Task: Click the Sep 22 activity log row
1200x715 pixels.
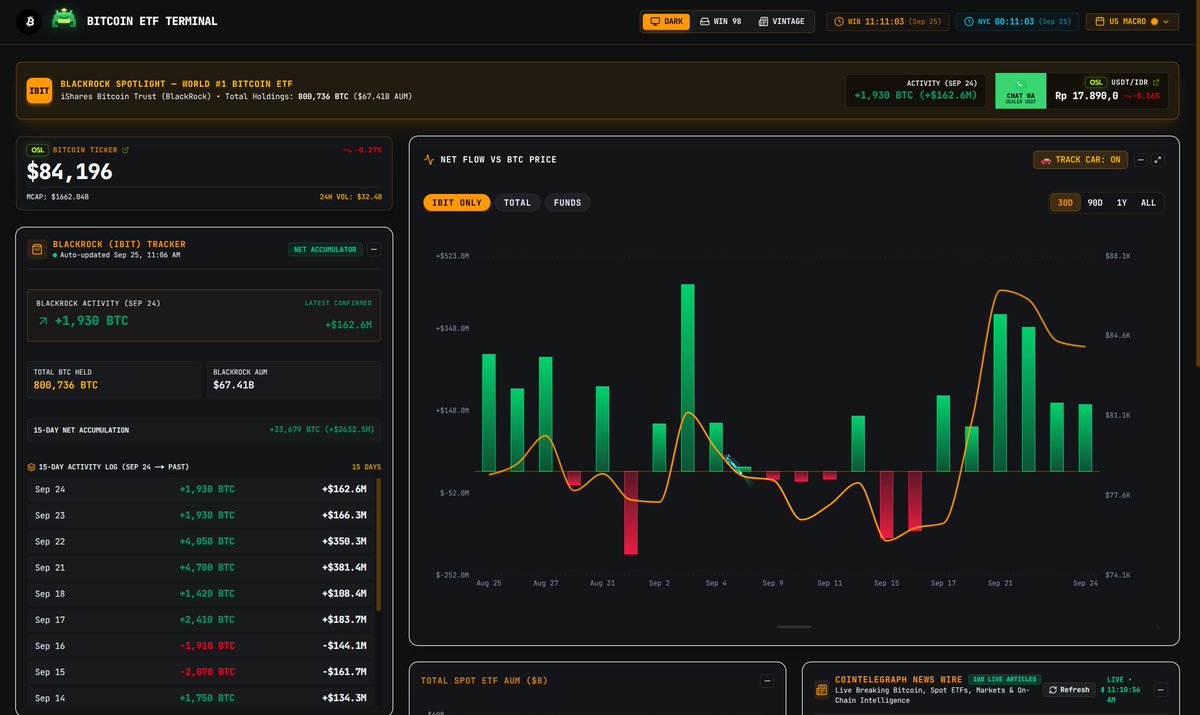Action: [x=201, y=541]
